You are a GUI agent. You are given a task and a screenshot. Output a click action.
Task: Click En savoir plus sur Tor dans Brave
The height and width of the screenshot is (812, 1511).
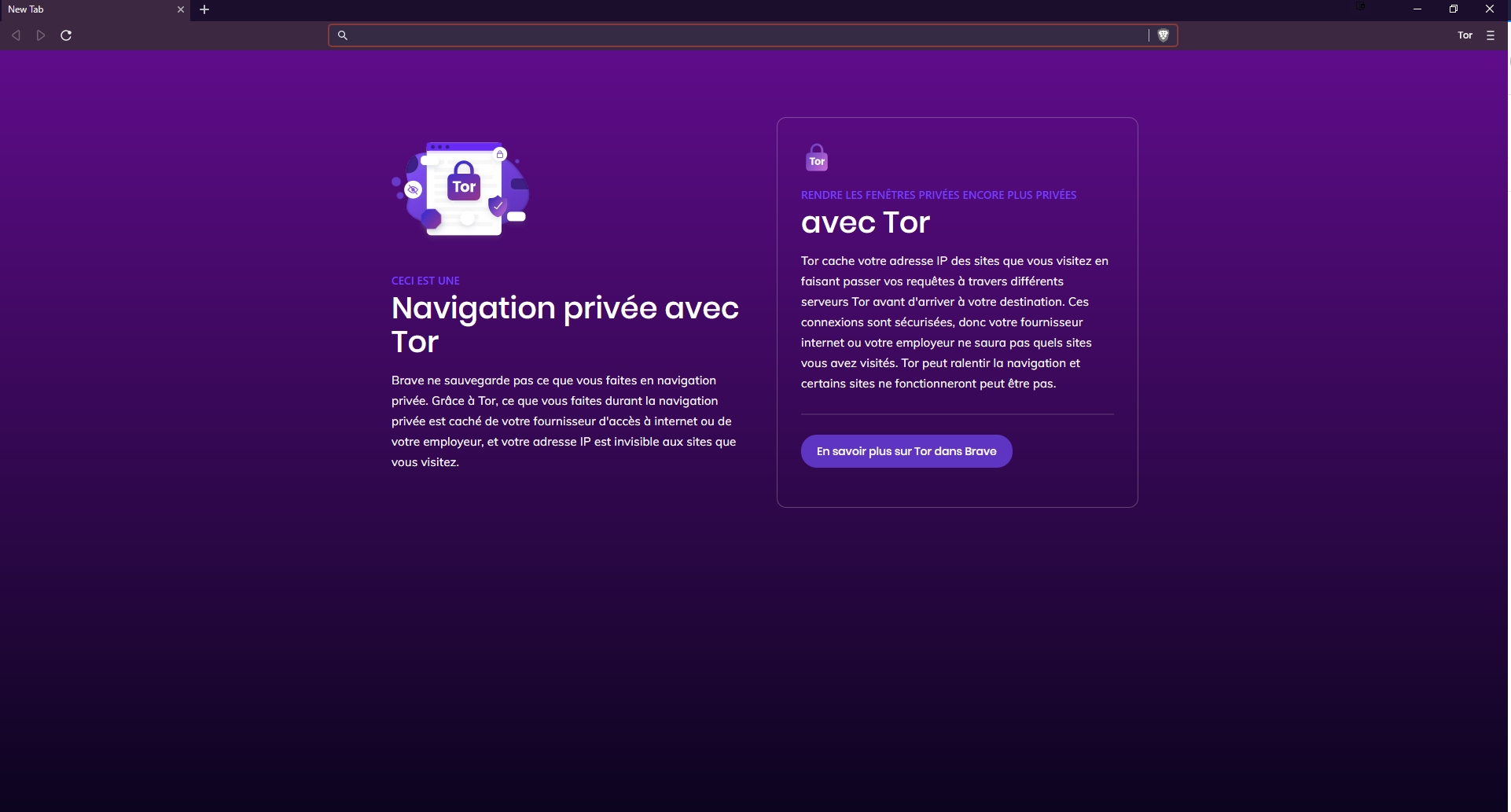[x=906, y=451]
